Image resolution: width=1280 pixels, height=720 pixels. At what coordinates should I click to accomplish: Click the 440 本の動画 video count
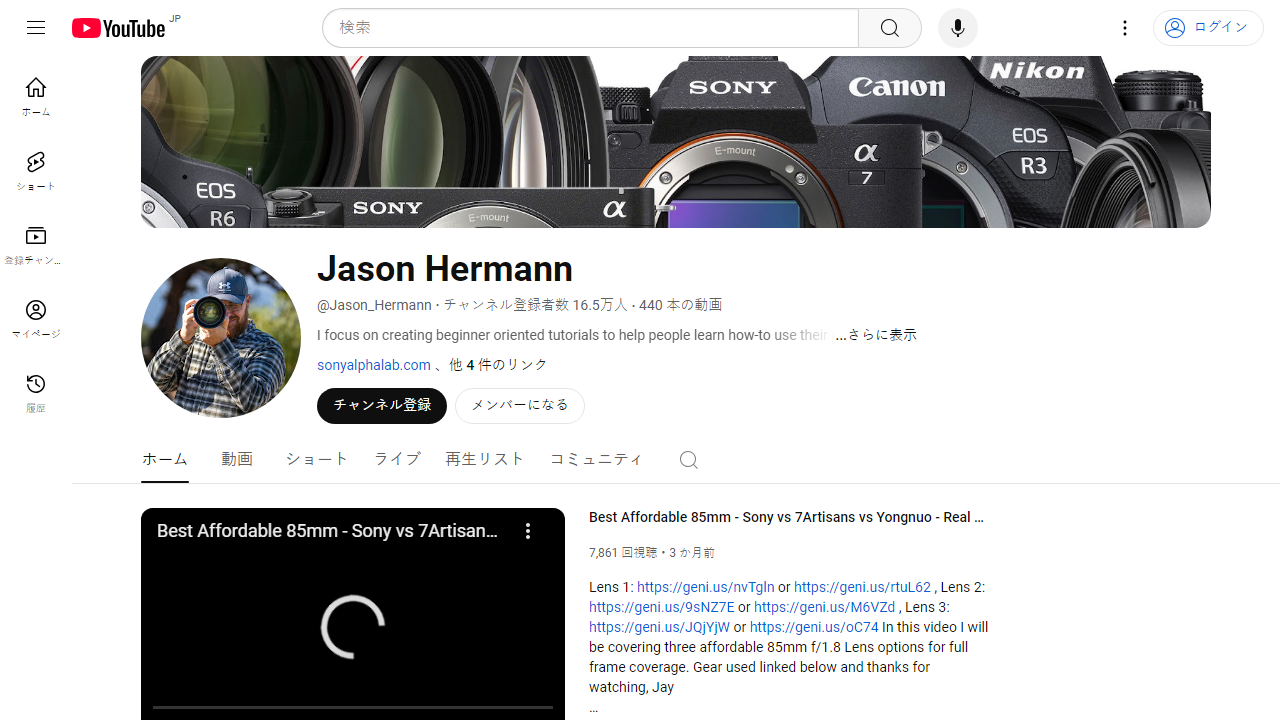(680, 305)
